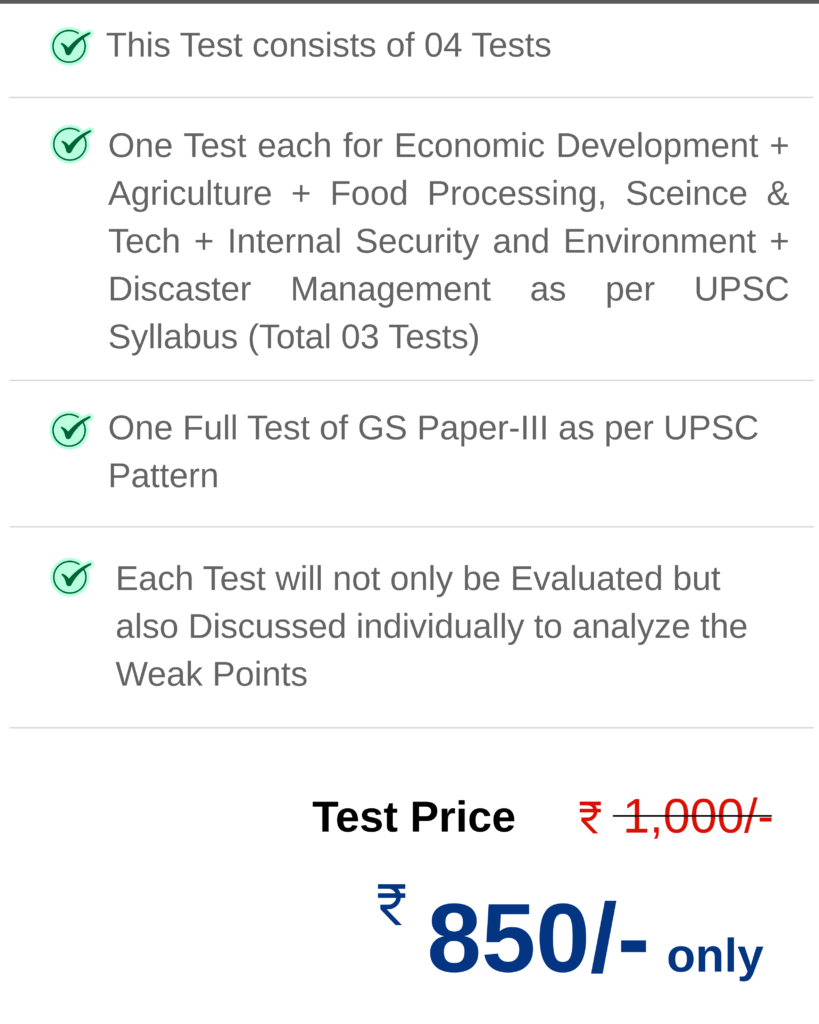The height and width of the screenshot is (1024, 819).
Task: Click the "One Full Test of GS Paper-III" line
Action: coord(432,428)
